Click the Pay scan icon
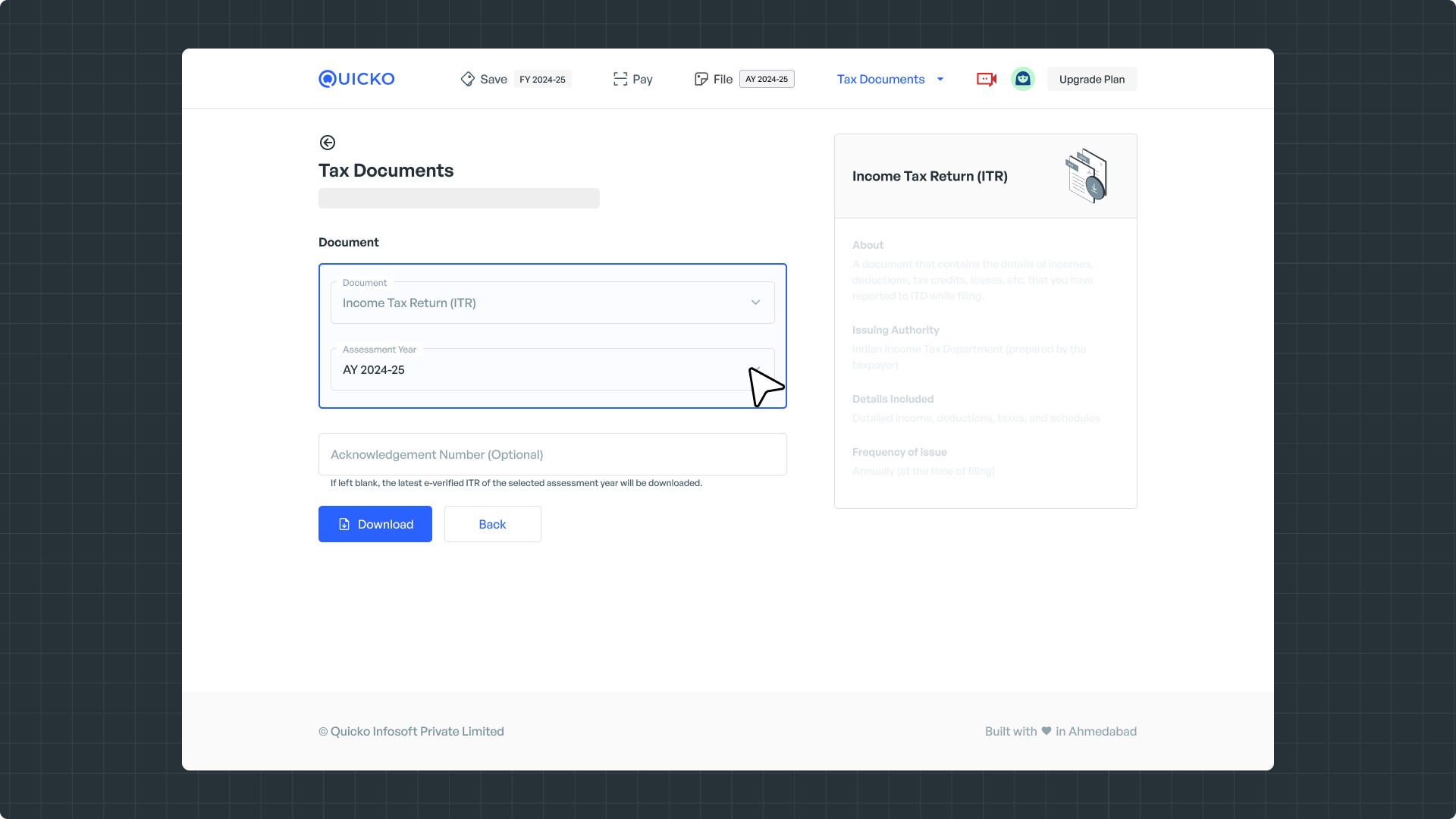The image size is (1456, 819). [620, 79]
